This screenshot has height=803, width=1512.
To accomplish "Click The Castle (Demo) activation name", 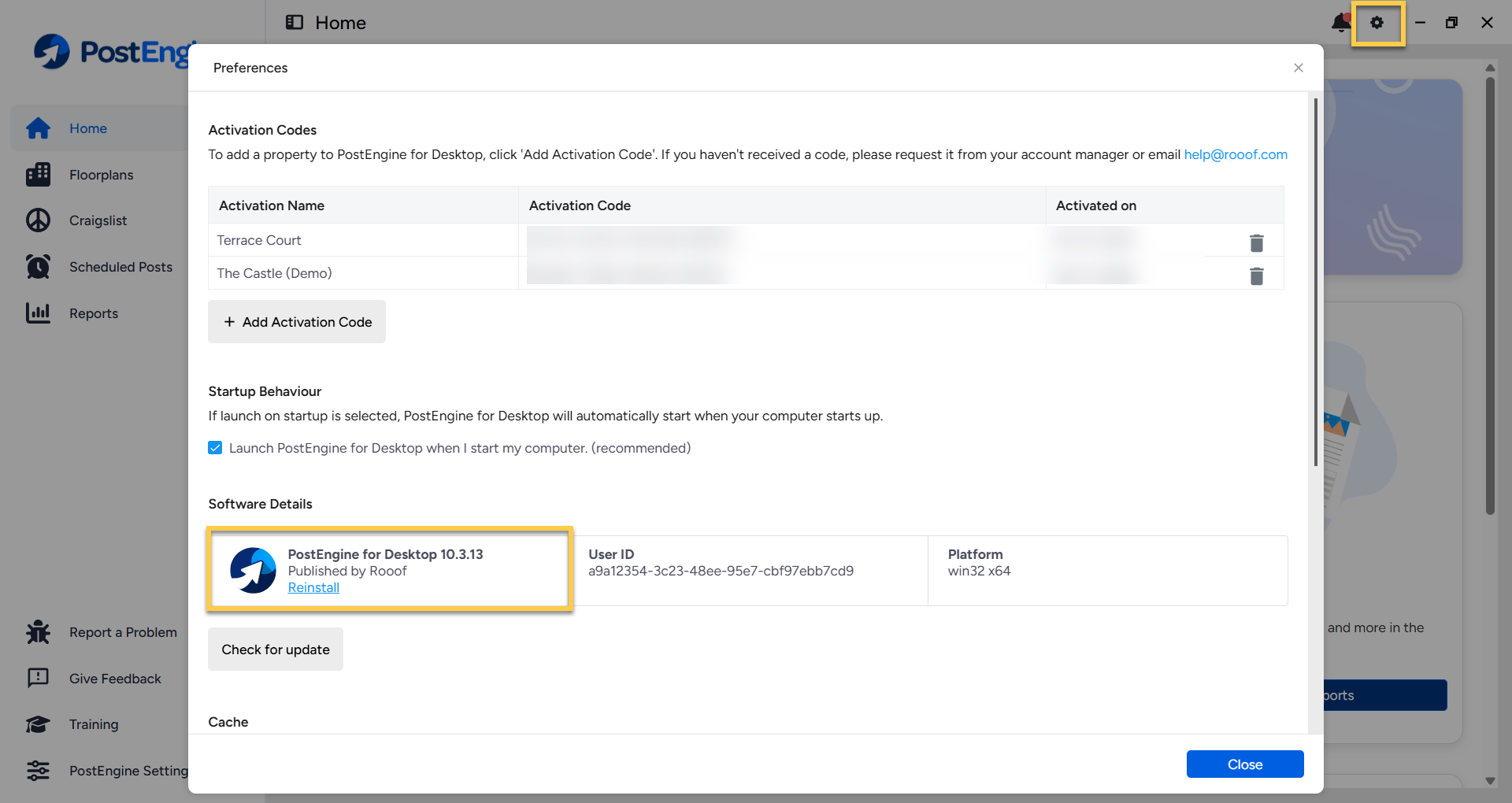I will (x=274, y=273).
